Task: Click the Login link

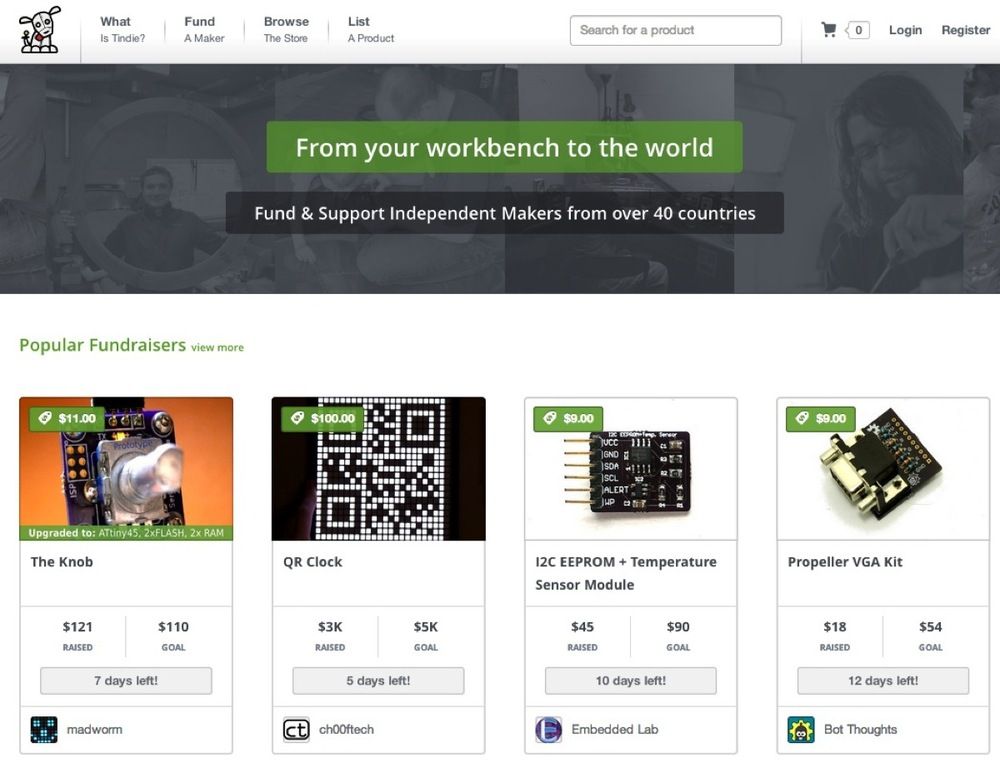Action: click(905, 30)
